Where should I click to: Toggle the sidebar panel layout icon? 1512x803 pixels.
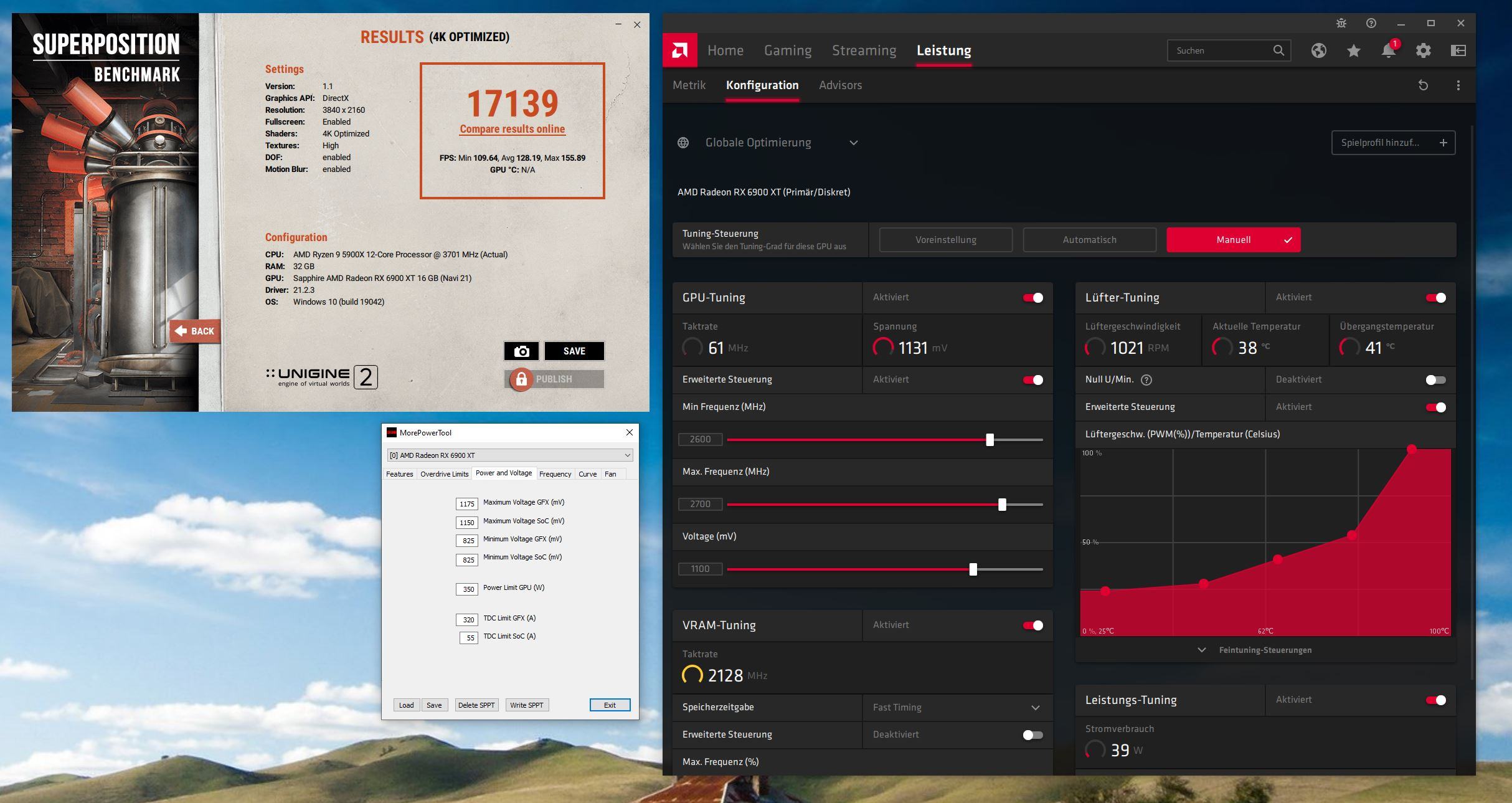pyautogui.click(x=1458, y=50)
